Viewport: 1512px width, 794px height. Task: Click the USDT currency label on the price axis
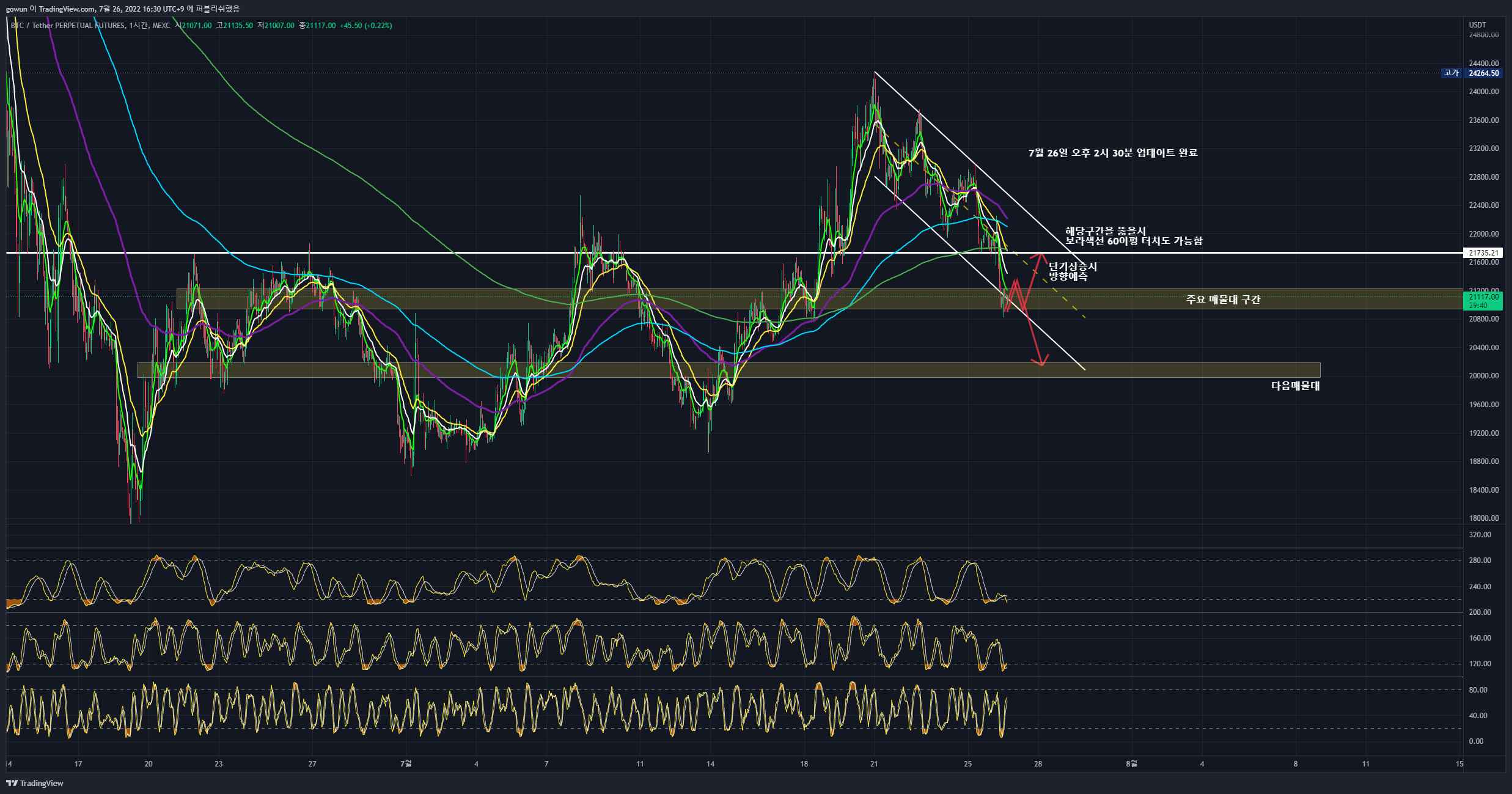tap(1478, 25)
